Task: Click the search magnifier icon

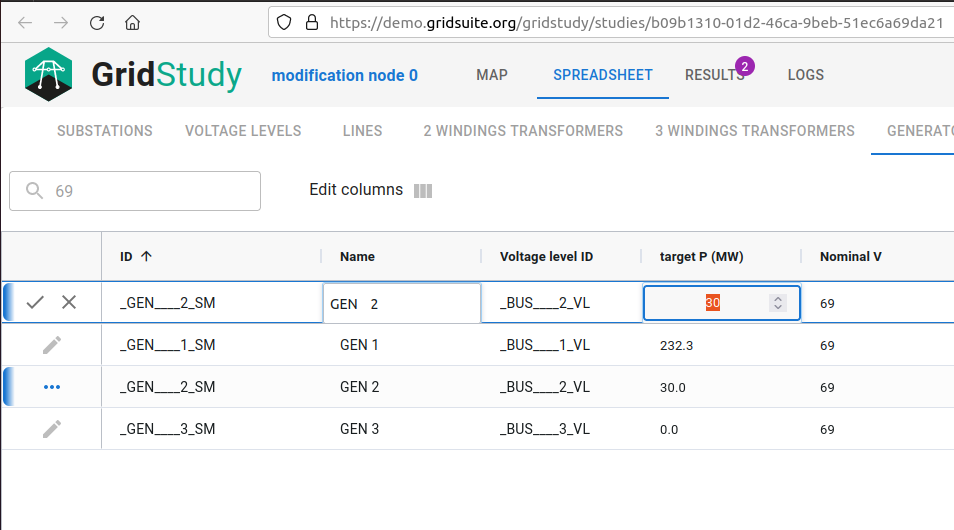Action: [35, 190]
